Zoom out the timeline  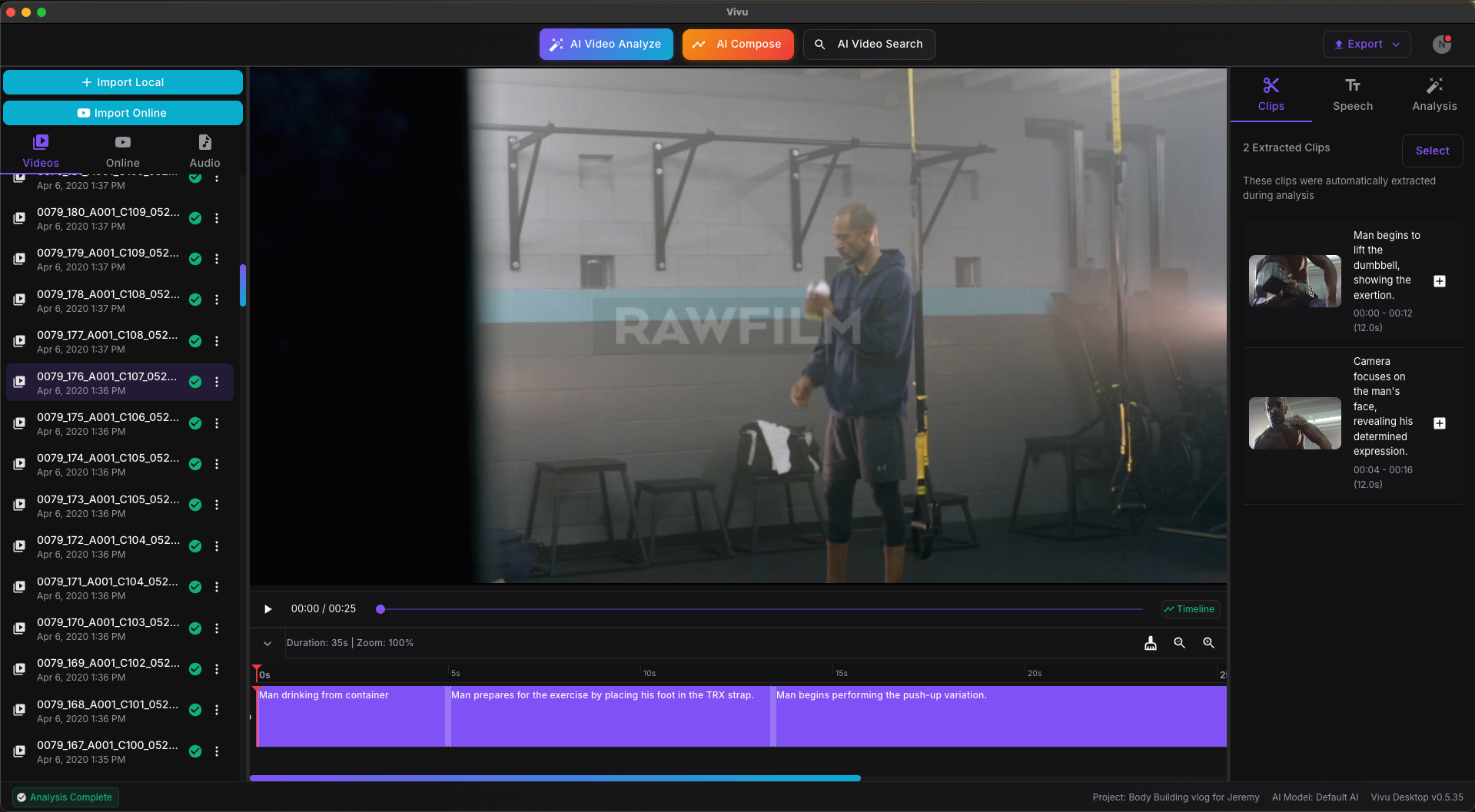point(1179,643)
